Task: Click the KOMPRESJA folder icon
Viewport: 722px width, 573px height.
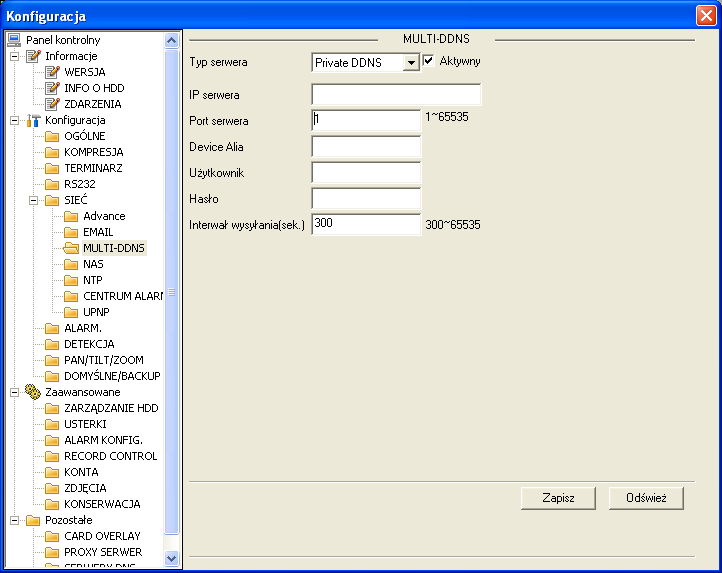Action: click(52, 152)
